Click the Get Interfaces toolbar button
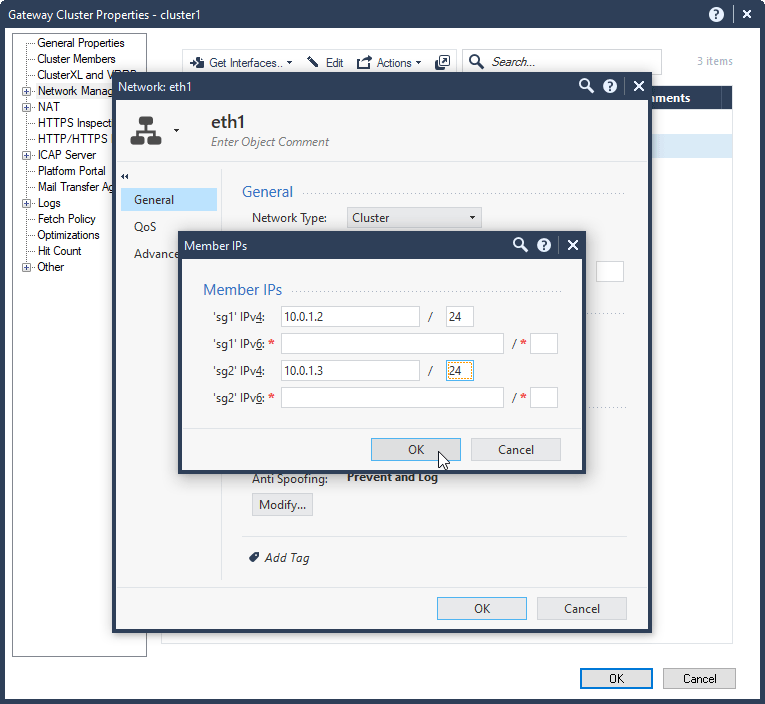 (241, 62)
